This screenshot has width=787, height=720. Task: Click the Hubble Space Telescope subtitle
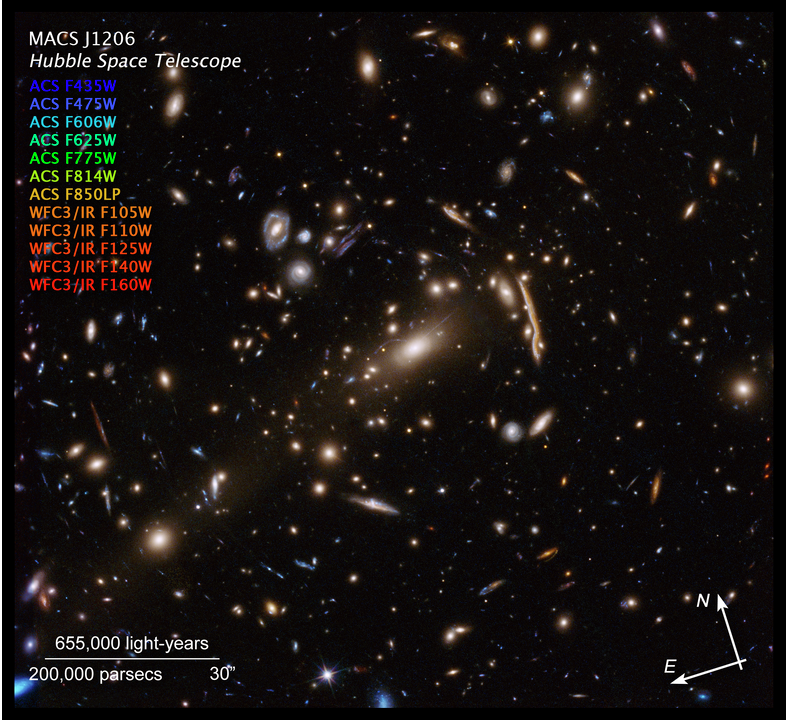coord(135,62)
